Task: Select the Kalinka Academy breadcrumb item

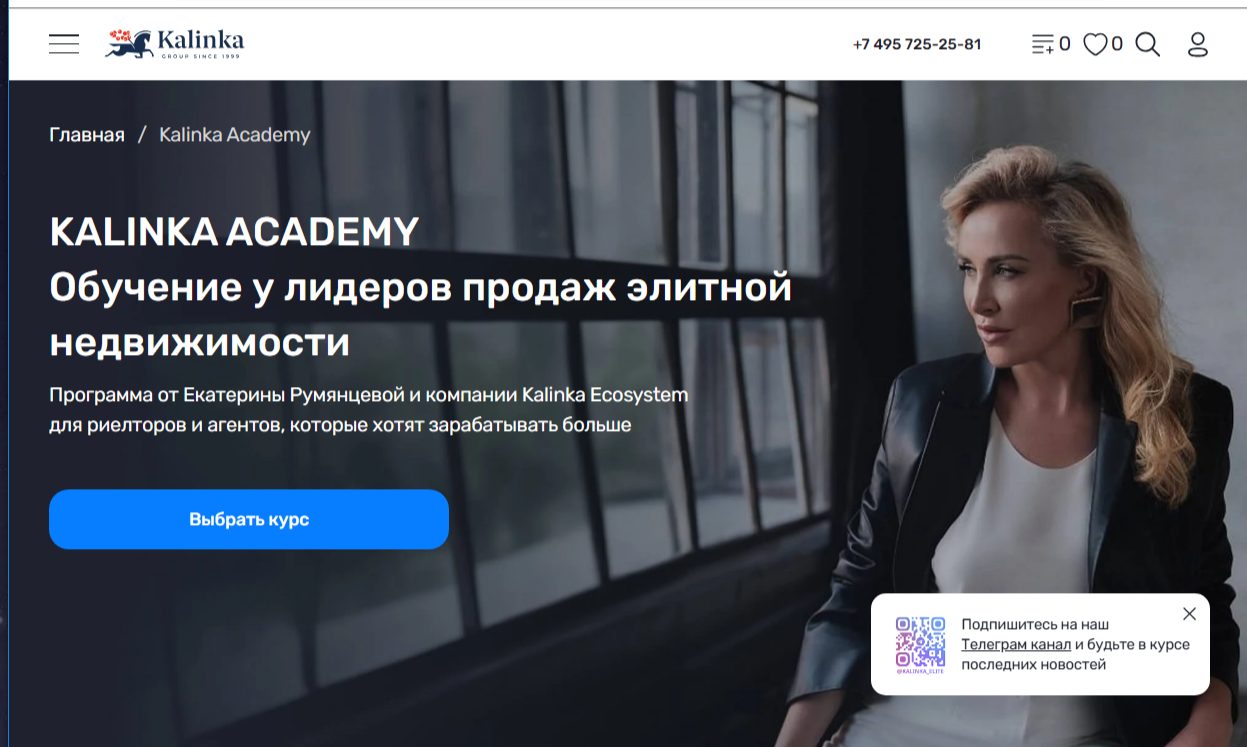Action: pos(235,135)
